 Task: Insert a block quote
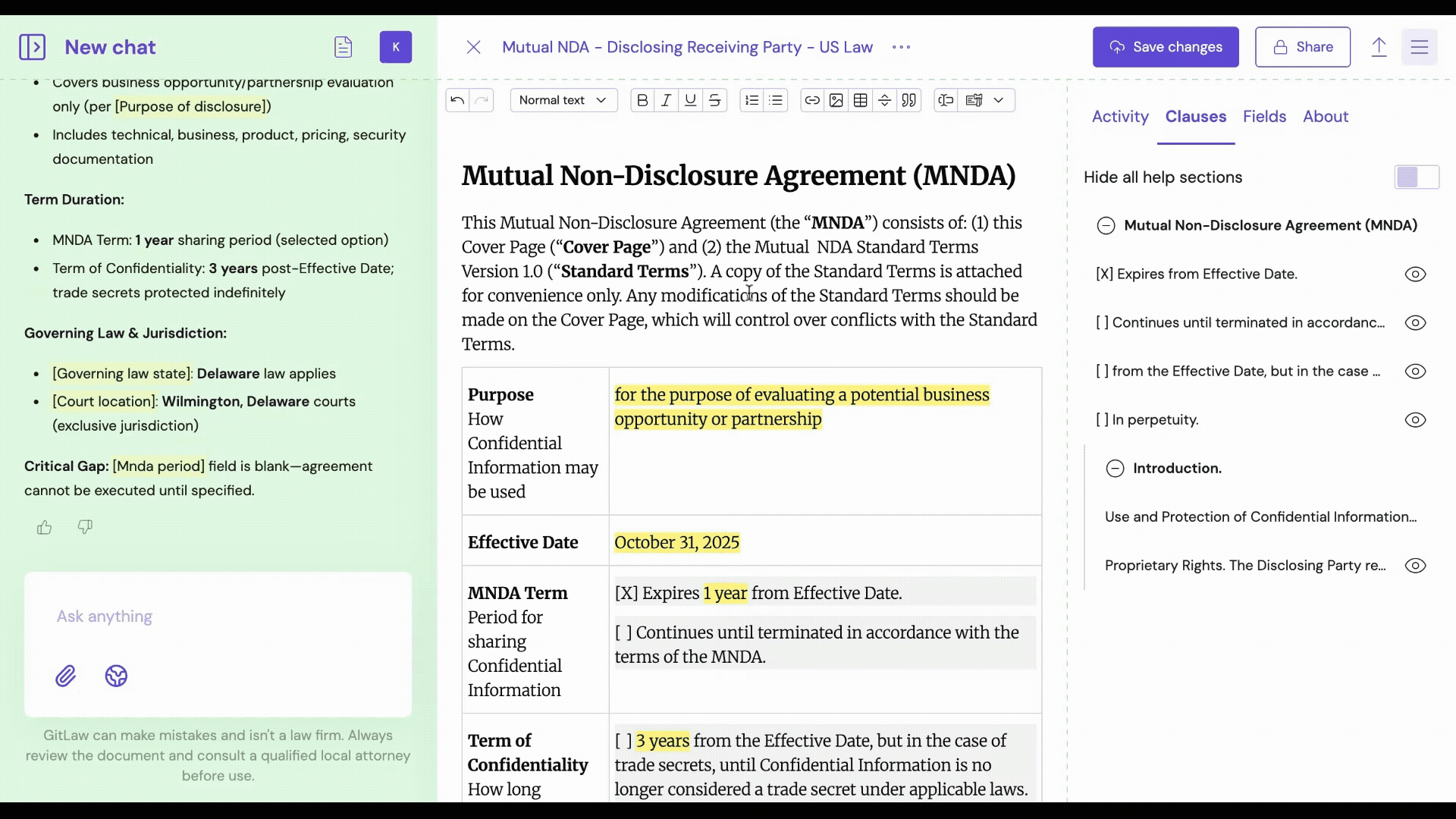coord(909,100)
